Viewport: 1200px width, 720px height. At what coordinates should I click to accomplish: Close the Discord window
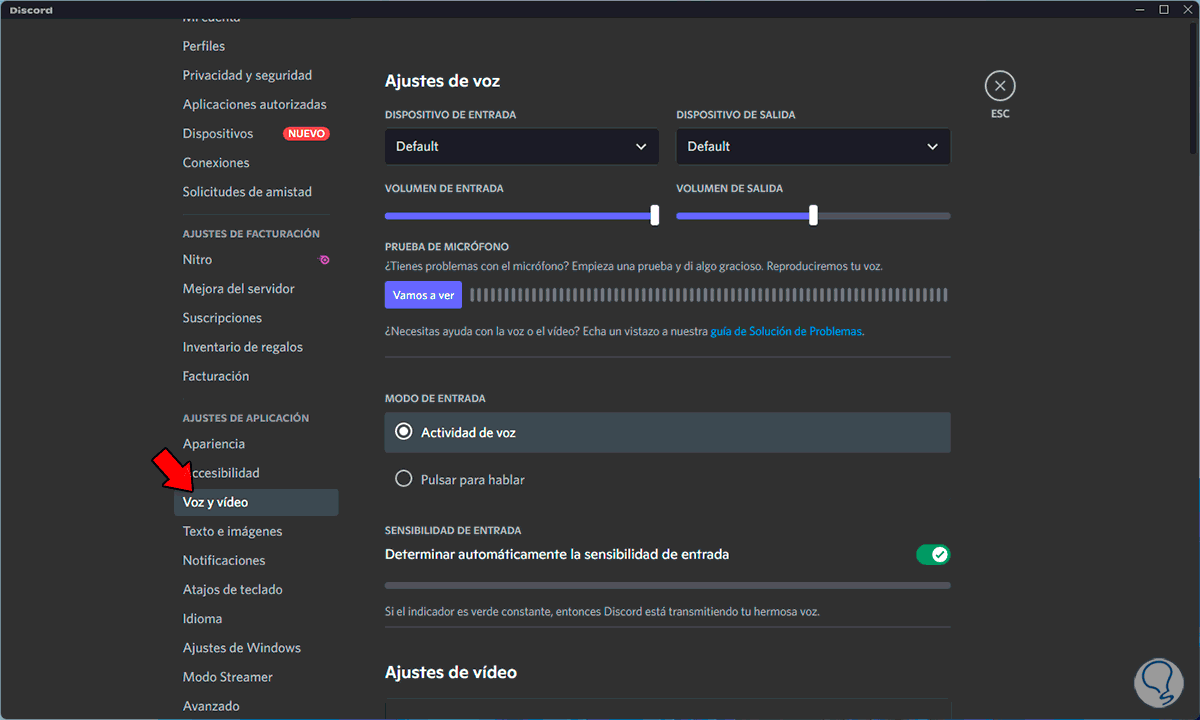(x=1187, y=9)
